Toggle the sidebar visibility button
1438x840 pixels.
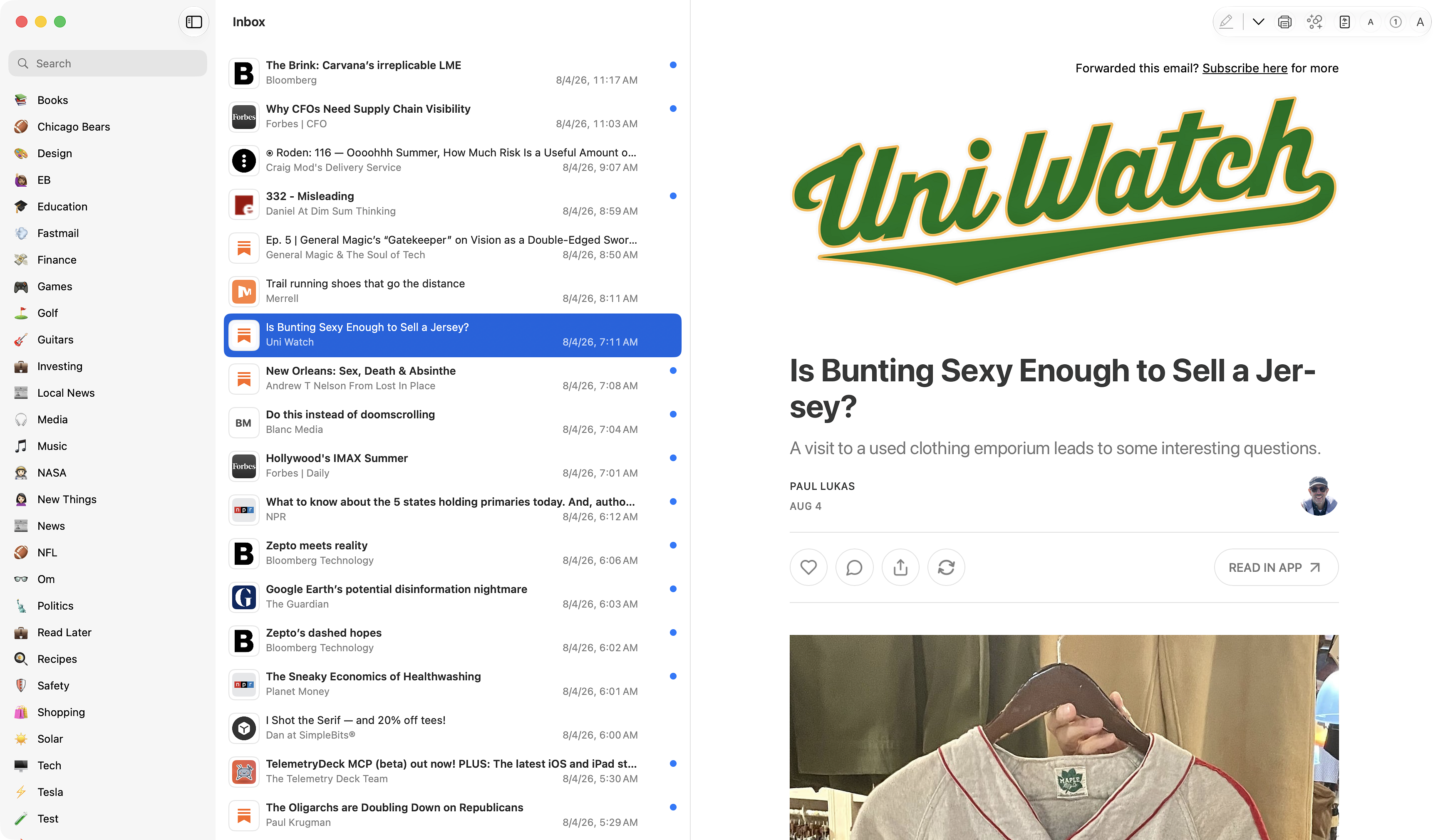click(x=194, y=22)
